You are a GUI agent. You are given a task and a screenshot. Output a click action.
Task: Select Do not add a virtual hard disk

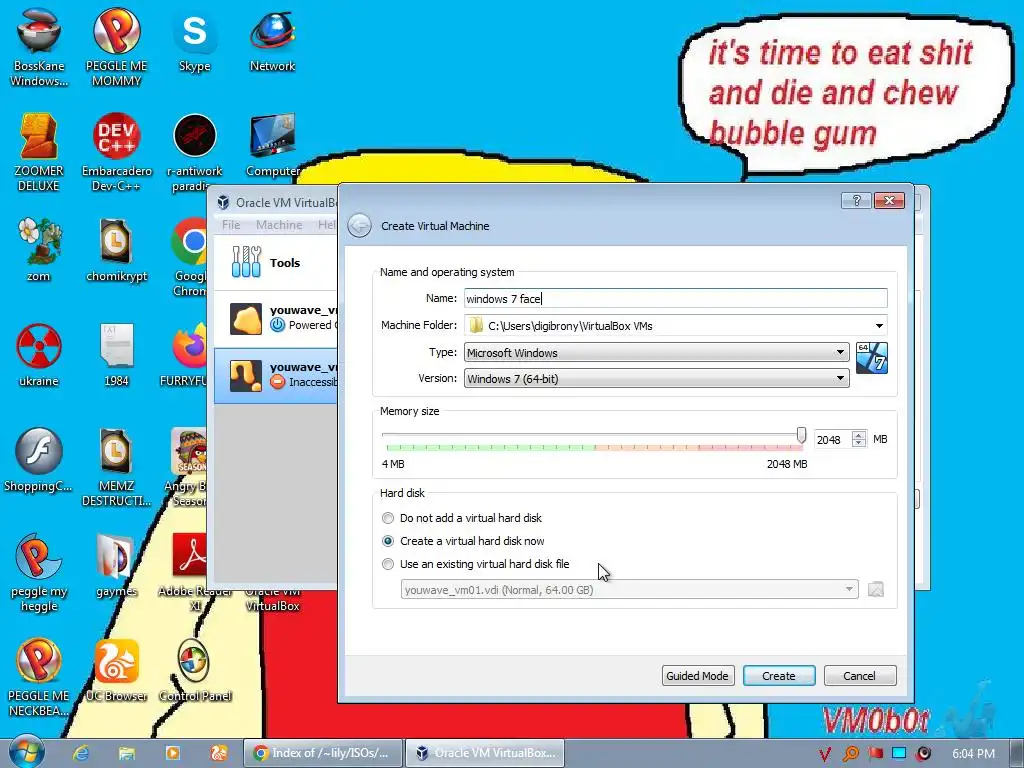(x=388, y=518)
